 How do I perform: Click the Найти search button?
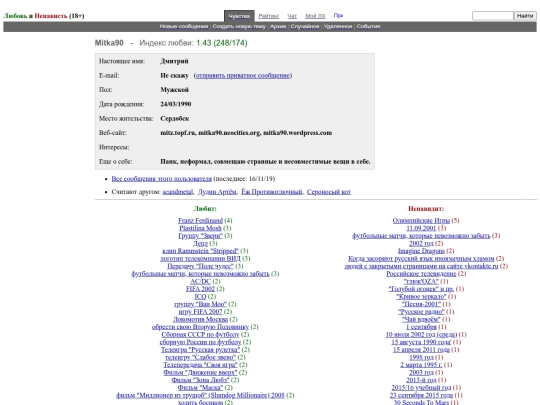[525, 16]
